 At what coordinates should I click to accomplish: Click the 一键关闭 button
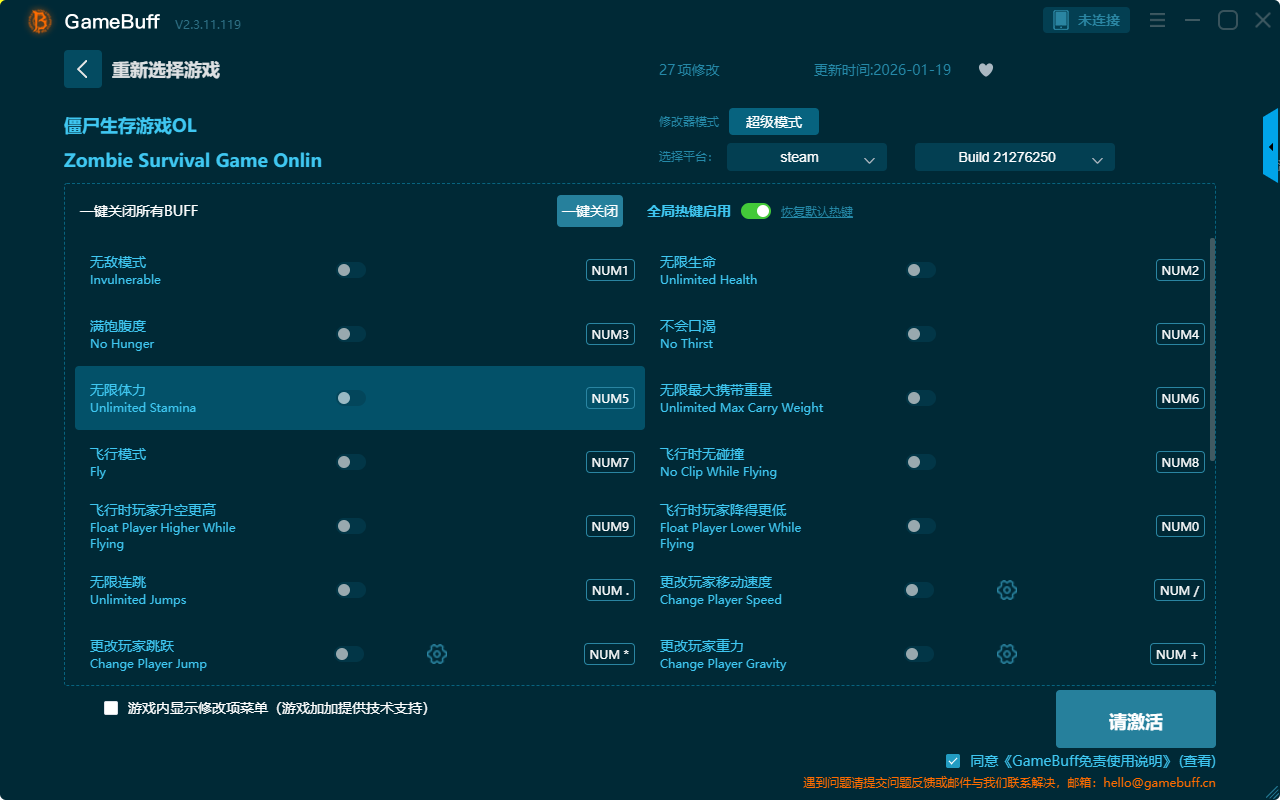(x=590, y=211)
